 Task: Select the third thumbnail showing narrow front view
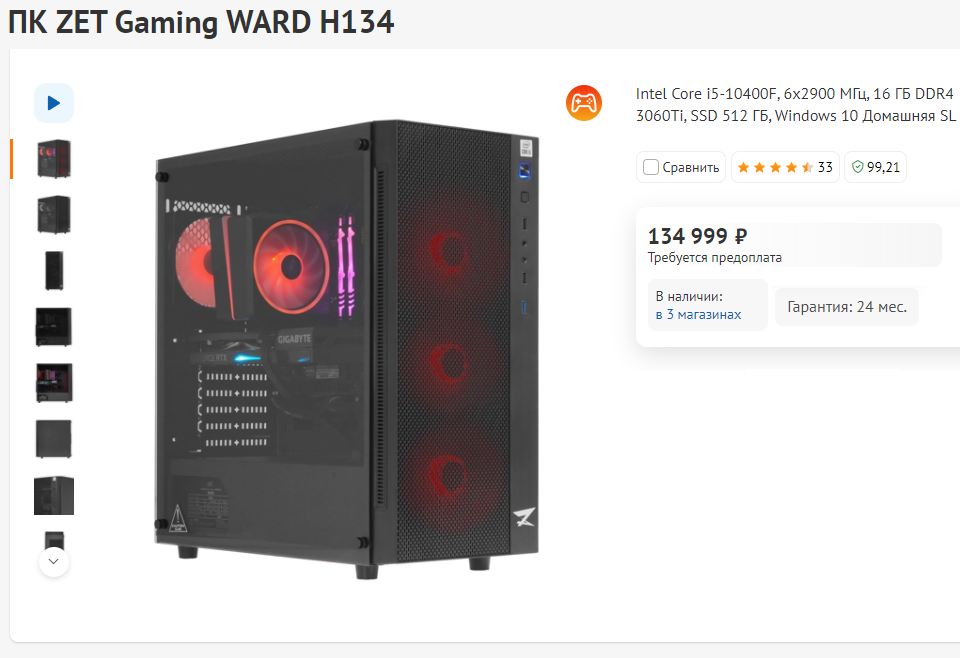point(54,271)
